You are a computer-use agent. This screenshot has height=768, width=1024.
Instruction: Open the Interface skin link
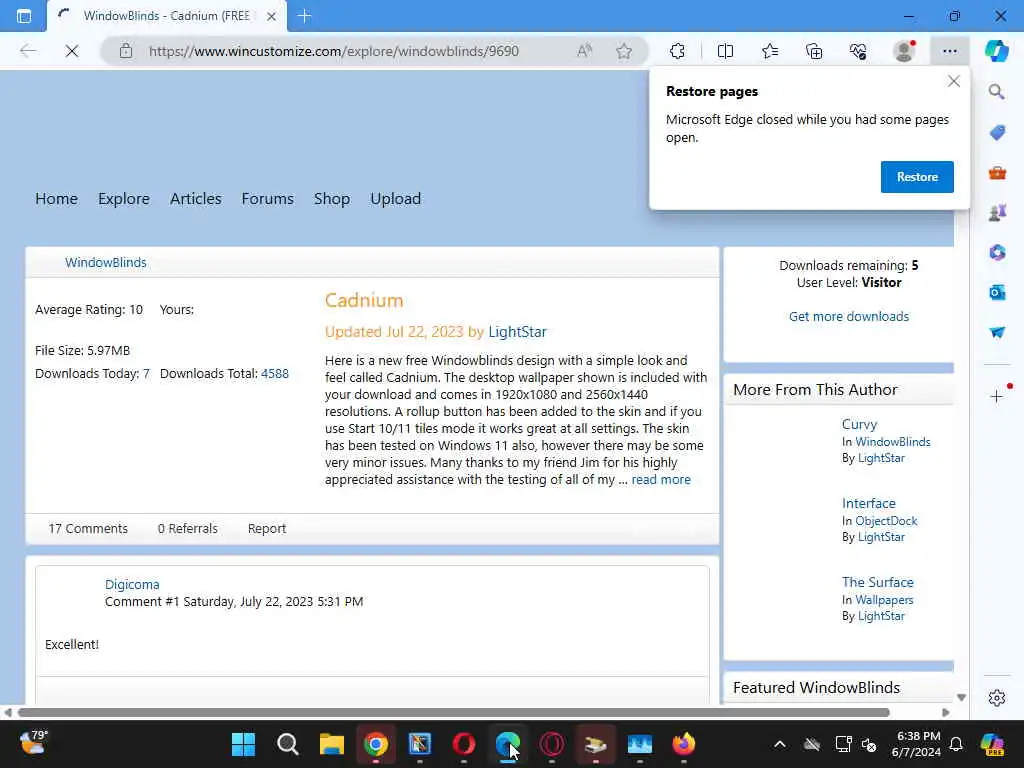coord(869,504)
